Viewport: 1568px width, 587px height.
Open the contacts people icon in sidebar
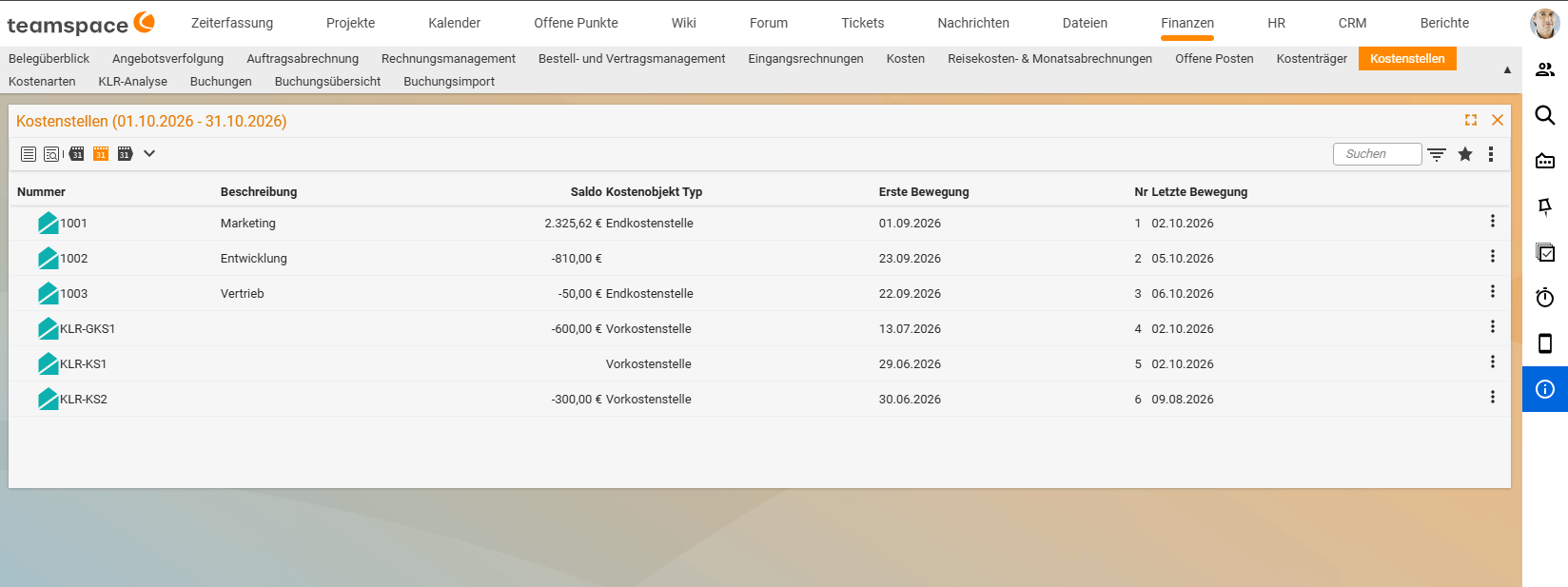1545,69
